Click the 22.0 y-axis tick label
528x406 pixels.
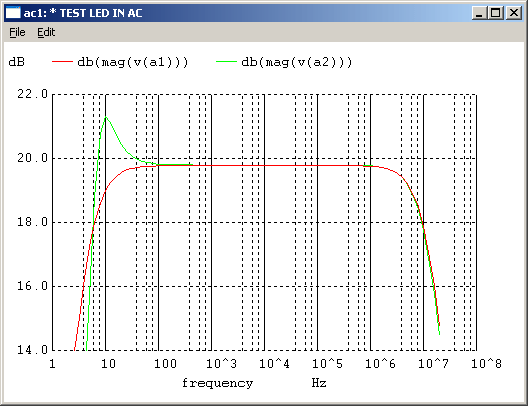pos(33,94)
